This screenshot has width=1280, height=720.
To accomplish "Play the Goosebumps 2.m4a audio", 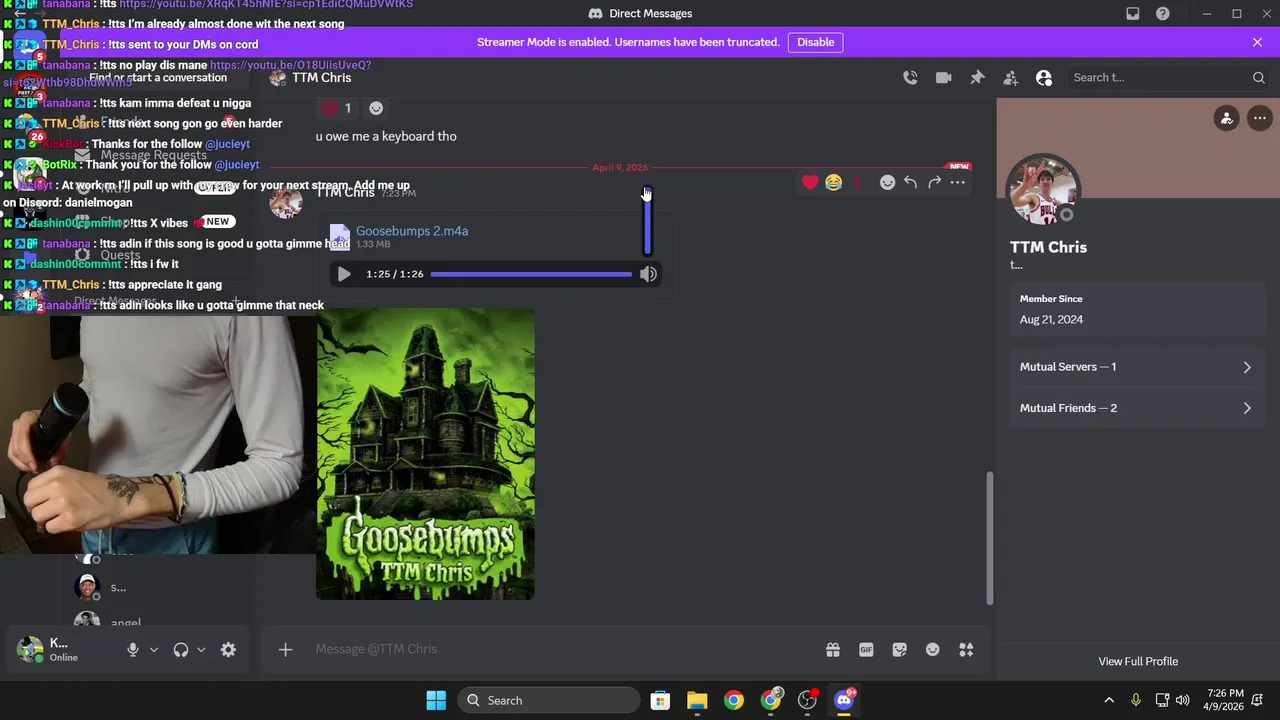I will [x=344, y=274].
